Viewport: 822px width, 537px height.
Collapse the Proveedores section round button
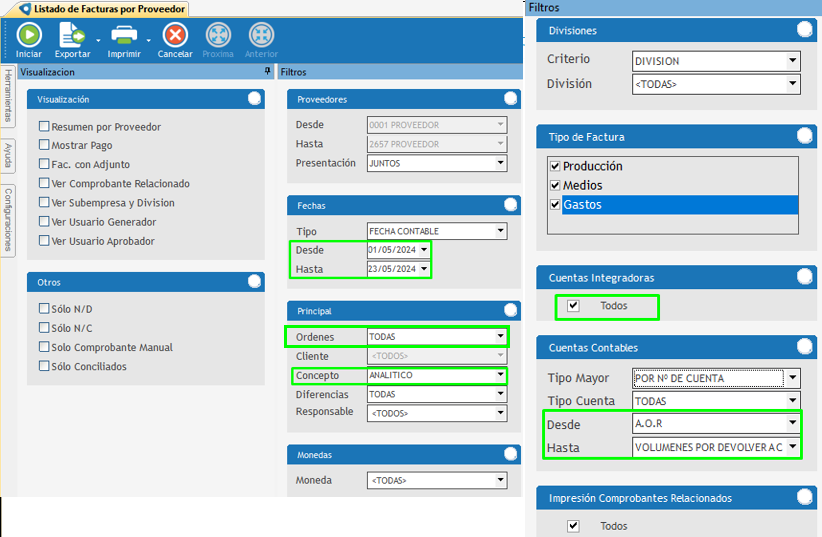511,99
